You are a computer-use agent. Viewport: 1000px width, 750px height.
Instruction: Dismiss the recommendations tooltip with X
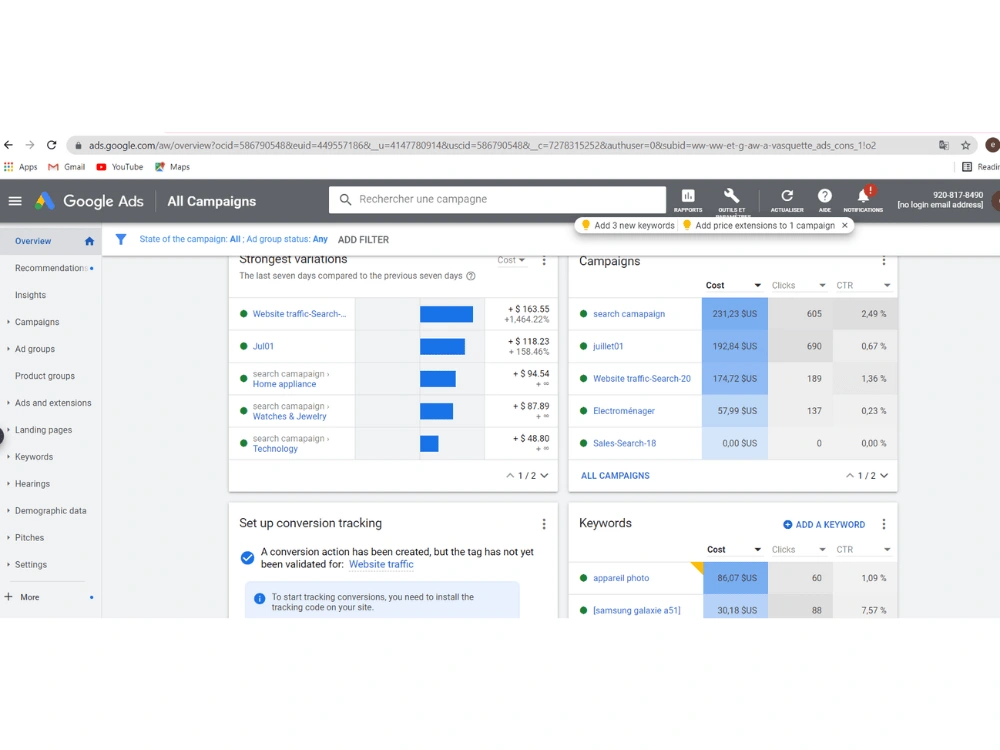click(x=845, y=225)
